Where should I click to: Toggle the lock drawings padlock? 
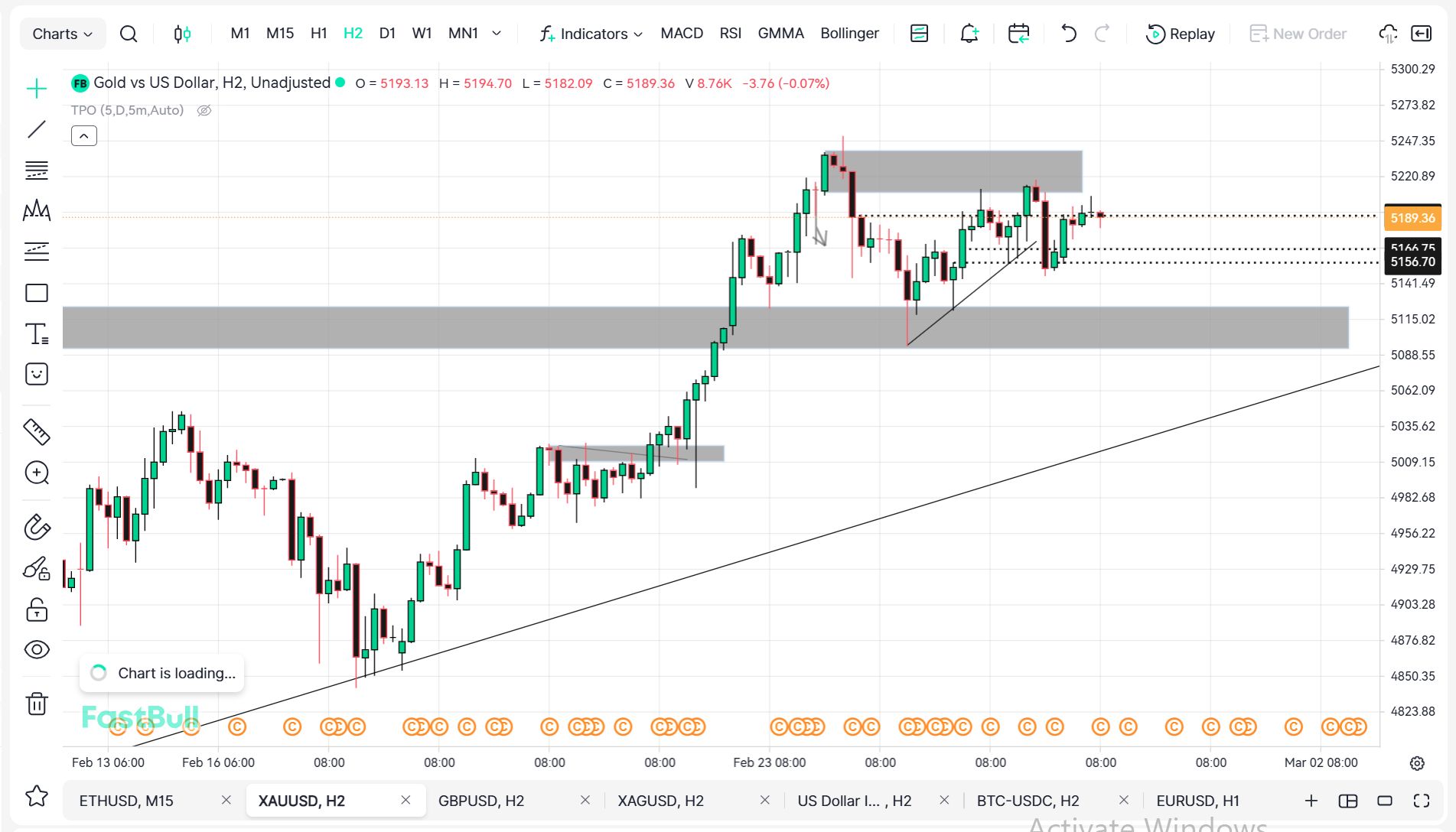coord(37,609)
